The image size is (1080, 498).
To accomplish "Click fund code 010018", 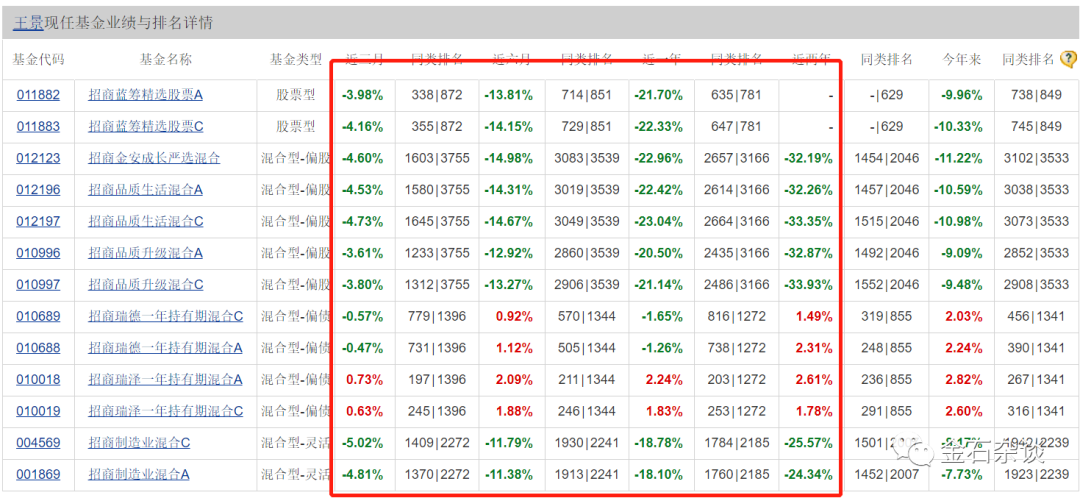I will pos(38,380).
